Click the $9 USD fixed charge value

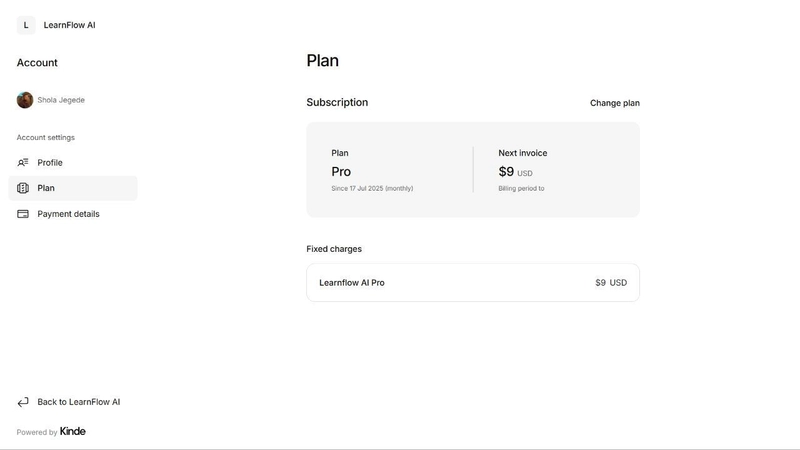(x=611, y=283)
